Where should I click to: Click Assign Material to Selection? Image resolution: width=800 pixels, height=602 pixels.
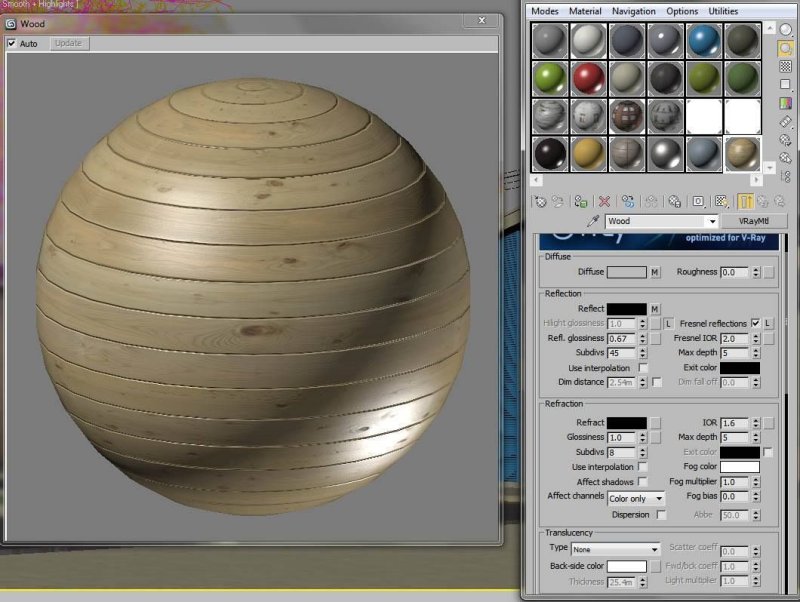(x=579, y=202)
